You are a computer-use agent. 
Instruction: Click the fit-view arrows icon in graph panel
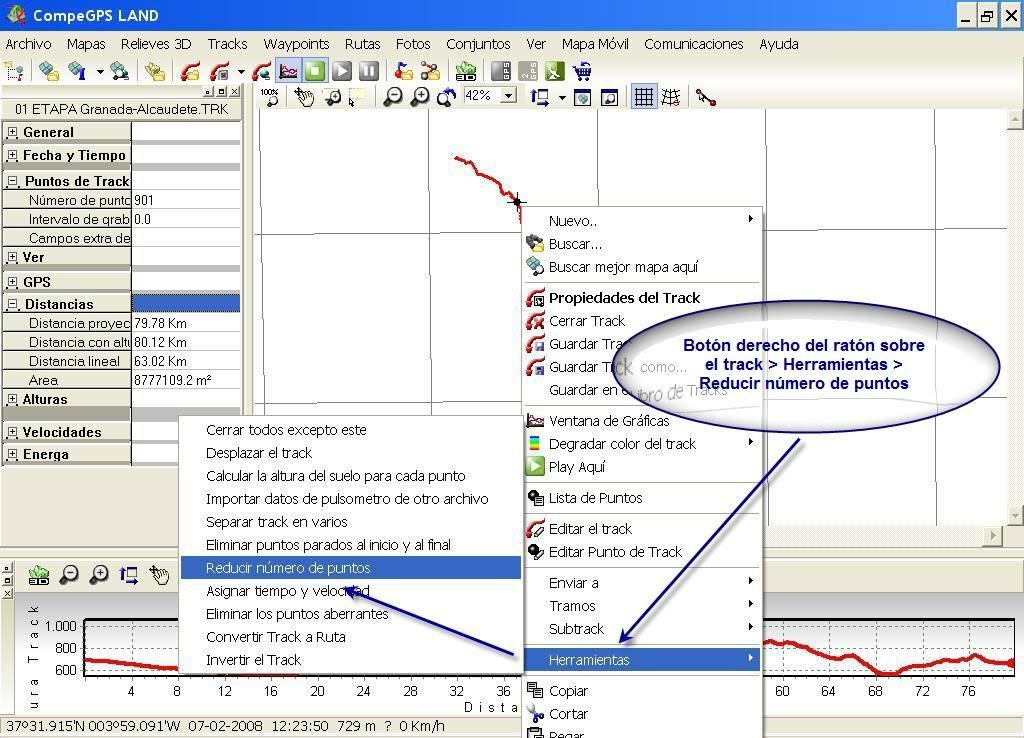pyautogui.click(x=129, y=575)
